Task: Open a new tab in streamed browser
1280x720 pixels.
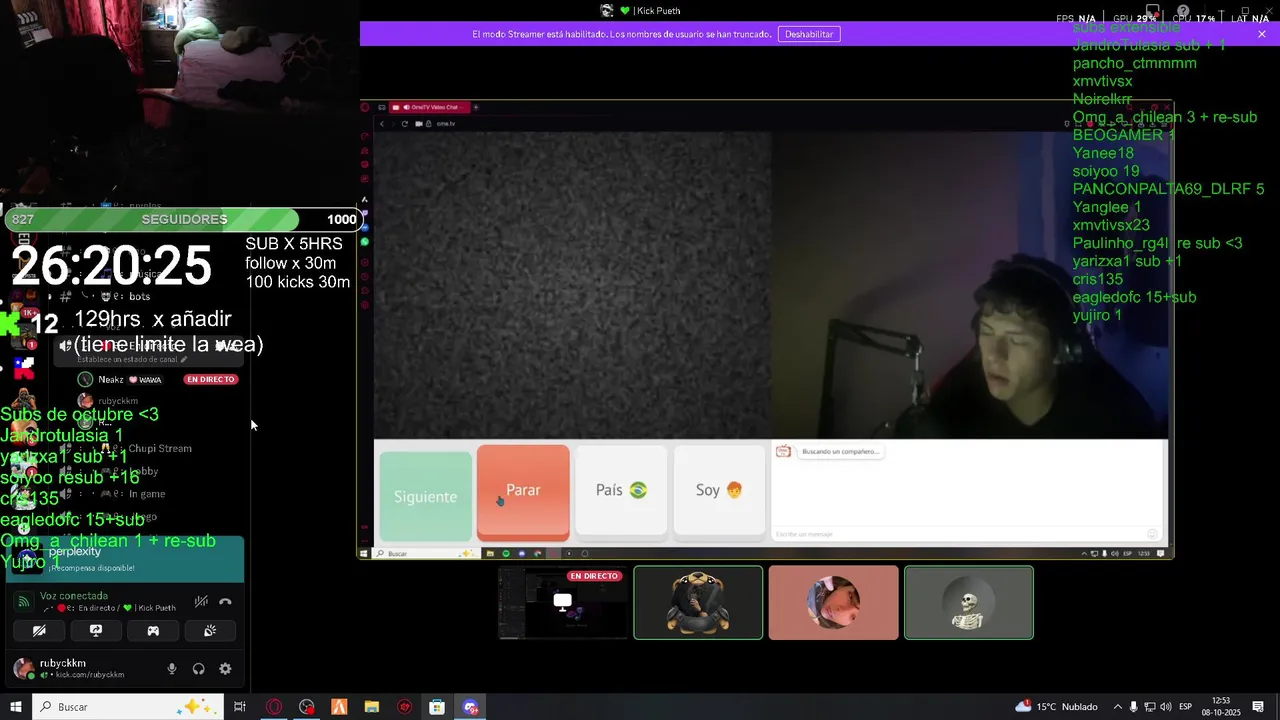Action: tap(476, 107)
